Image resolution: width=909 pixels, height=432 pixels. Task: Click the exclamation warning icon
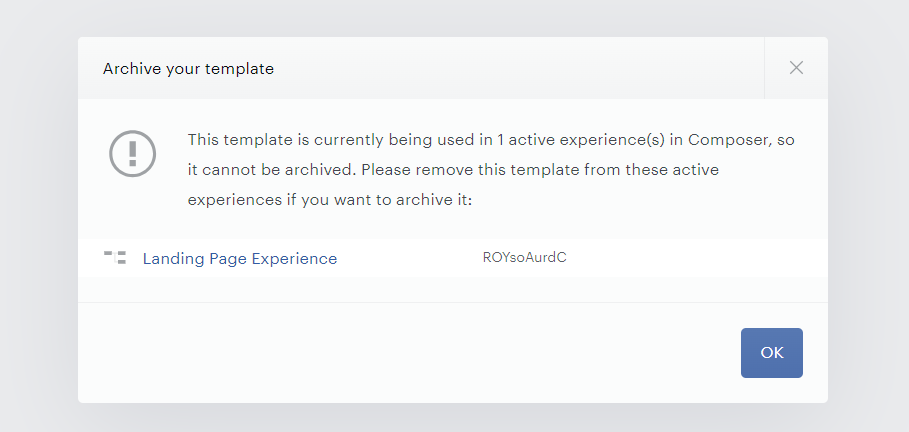132,154
